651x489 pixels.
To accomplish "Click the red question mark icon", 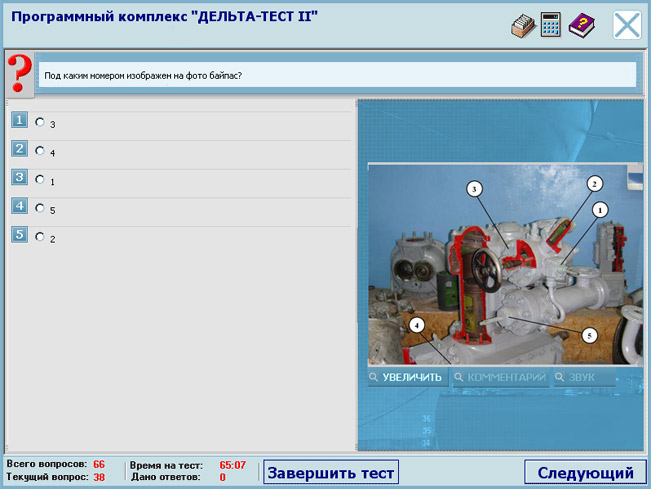I will click(x=20, y=74).
